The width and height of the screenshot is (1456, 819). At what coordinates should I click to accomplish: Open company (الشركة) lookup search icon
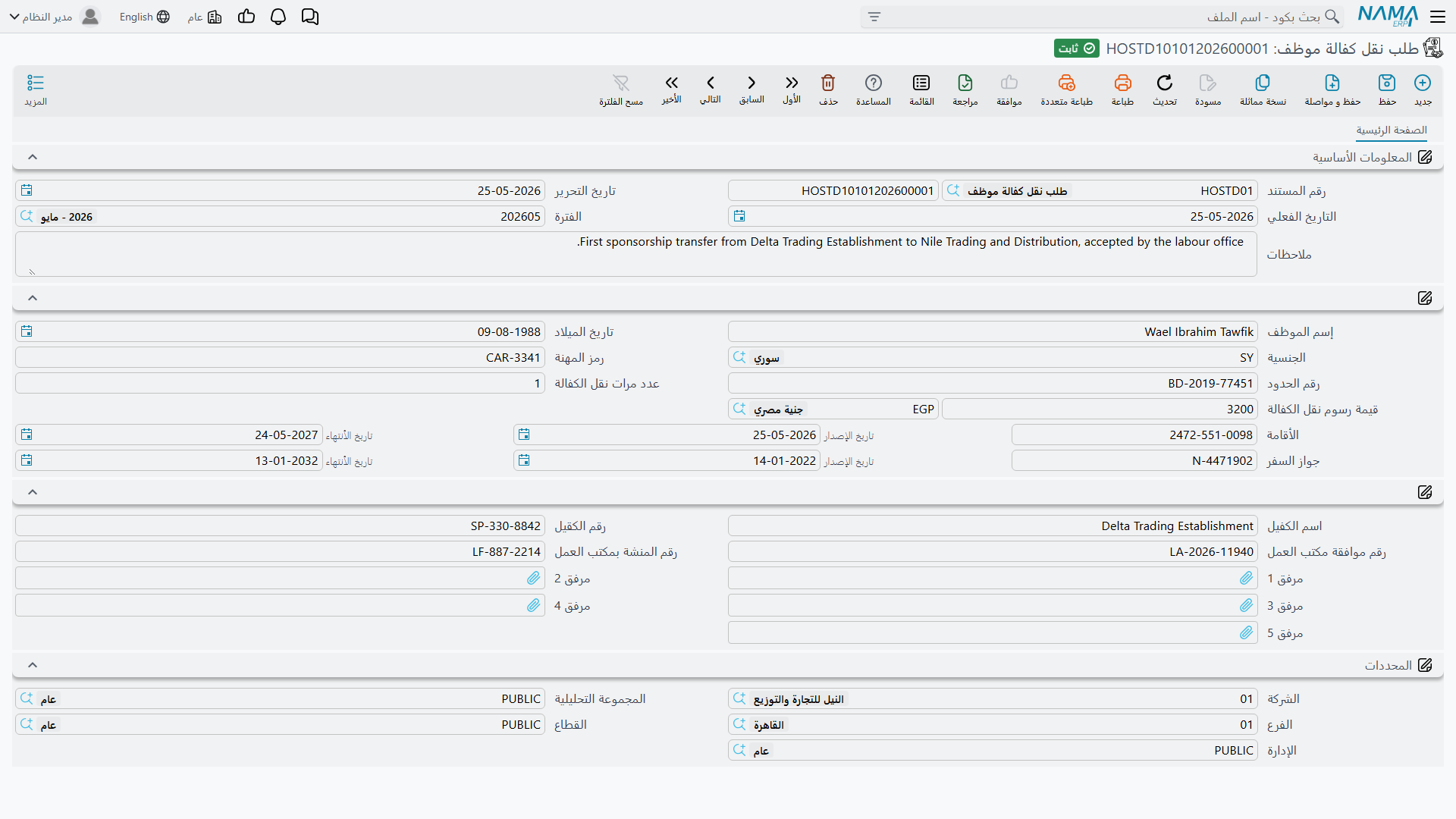739,698
